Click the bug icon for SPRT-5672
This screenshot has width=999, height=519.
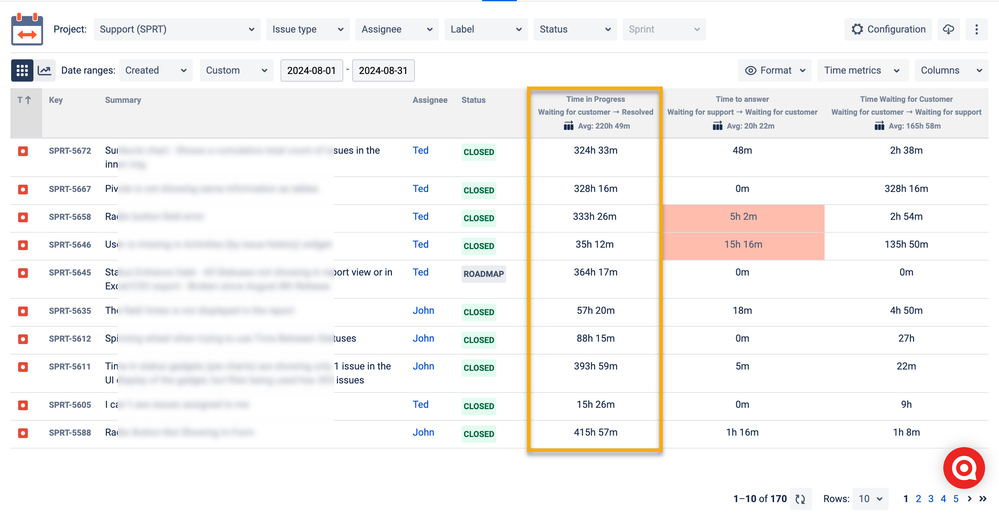pyautogui.click(x=23, y=152)
